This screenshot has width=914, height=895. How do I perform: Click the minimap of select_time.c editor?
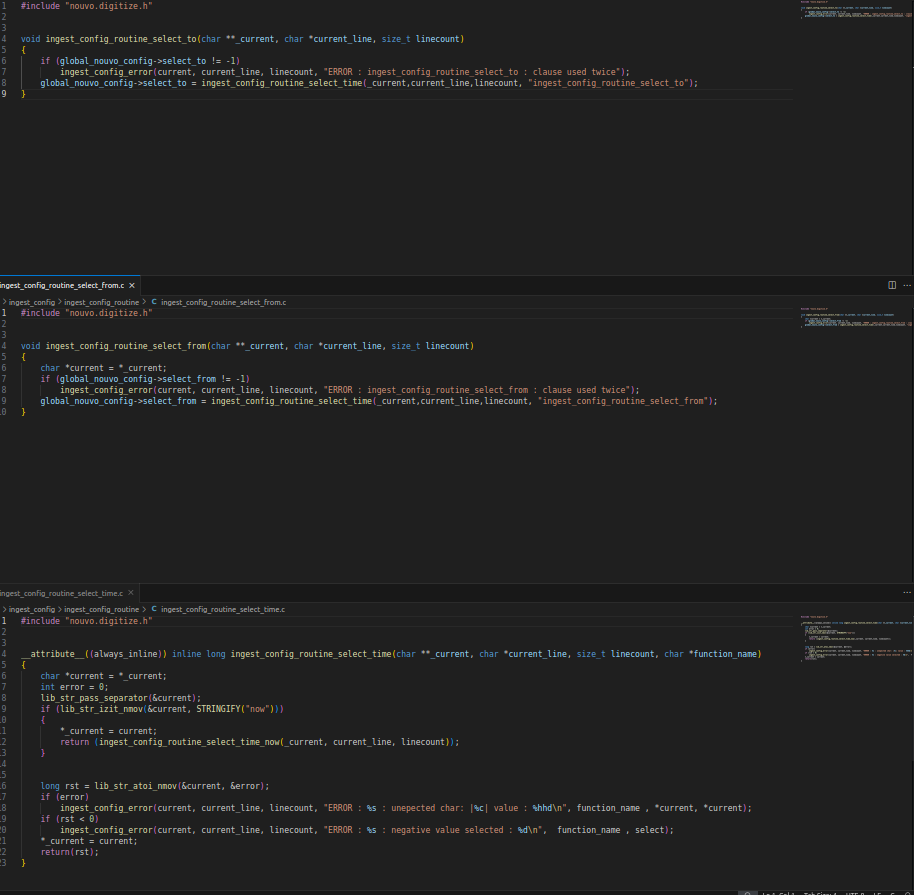tap(856, 638)
